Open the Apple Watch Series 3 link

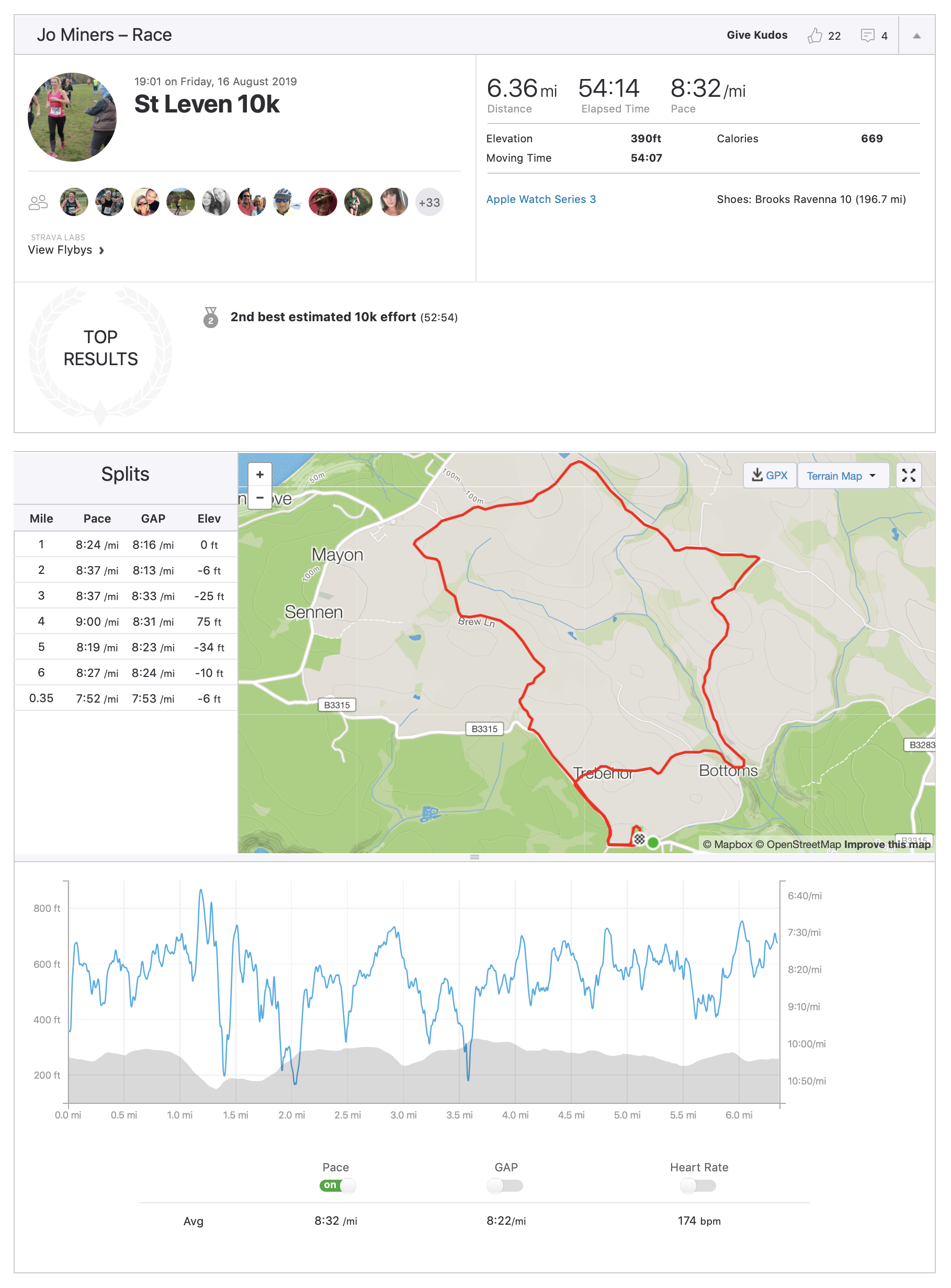pos(540,199)
